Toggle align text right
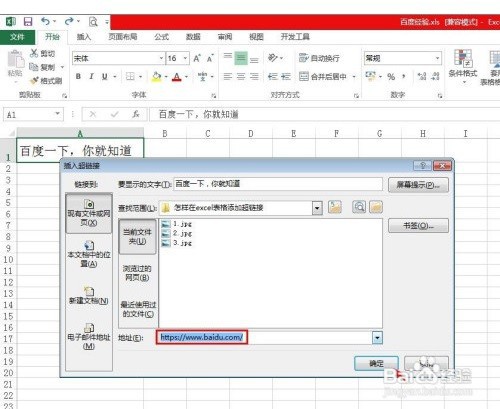The width and height of the screenshot is (500, 409). coord(254,77)
